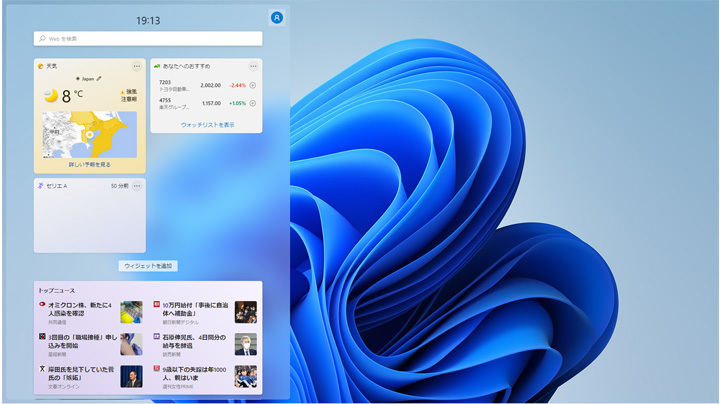Open the オミクロン株 article thumbnail

coord(131,312)
